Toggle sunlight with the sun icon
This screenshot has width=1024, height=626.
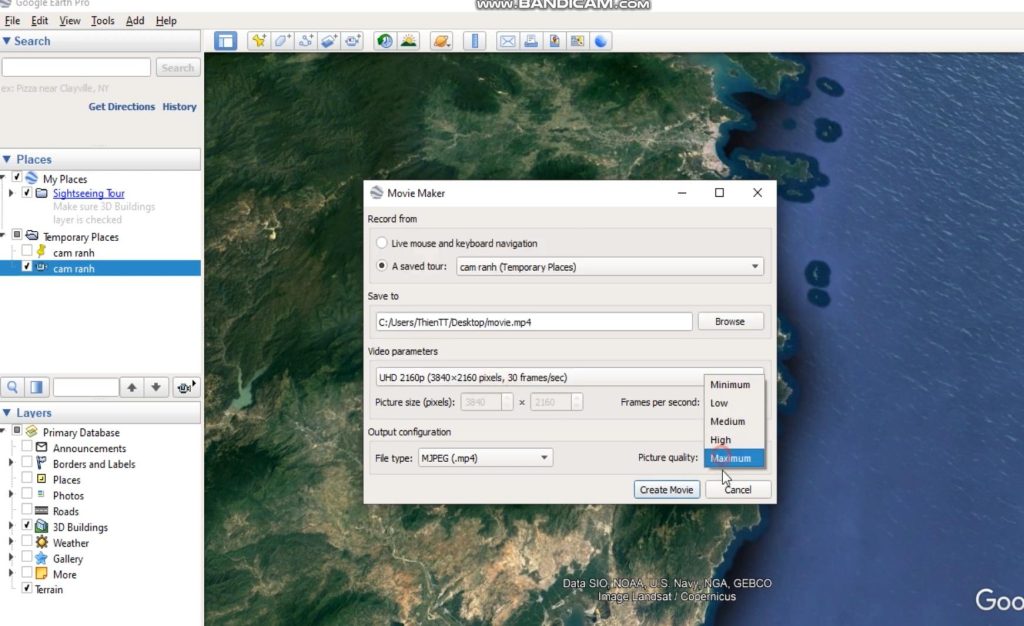[x=408, y=41]
